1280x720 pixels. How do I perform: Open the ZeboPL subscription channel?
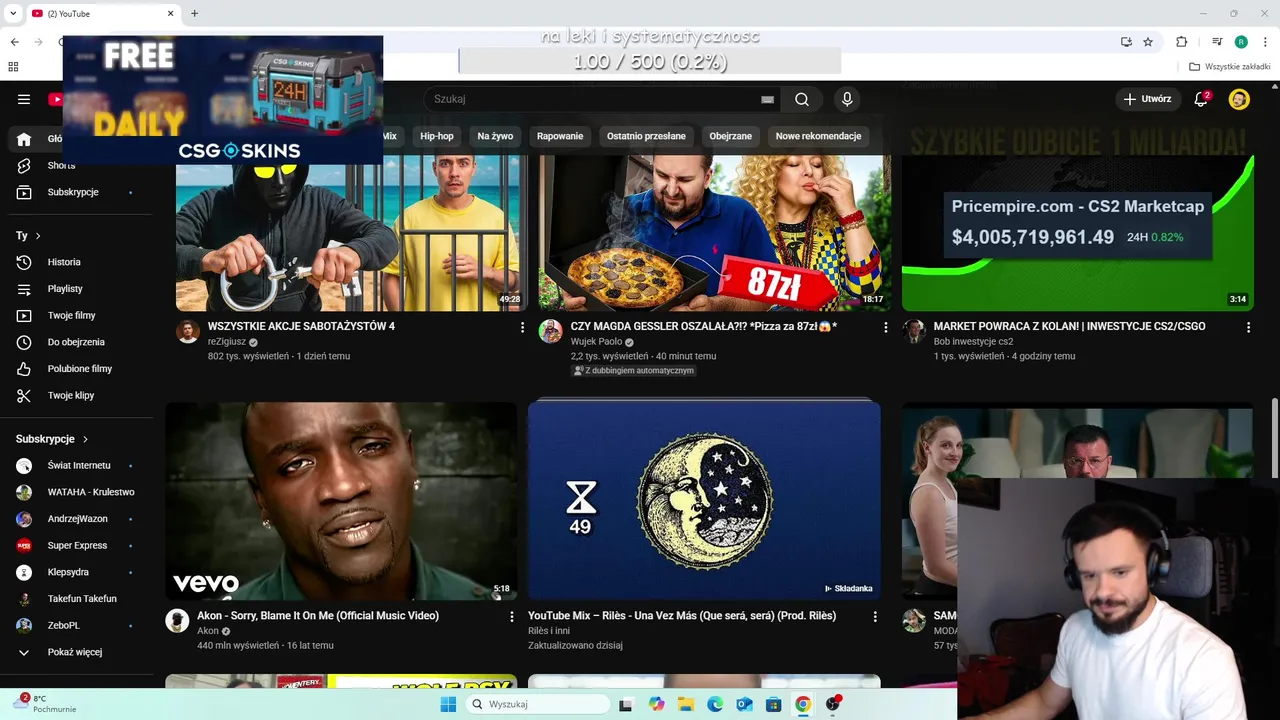point(64,625)
